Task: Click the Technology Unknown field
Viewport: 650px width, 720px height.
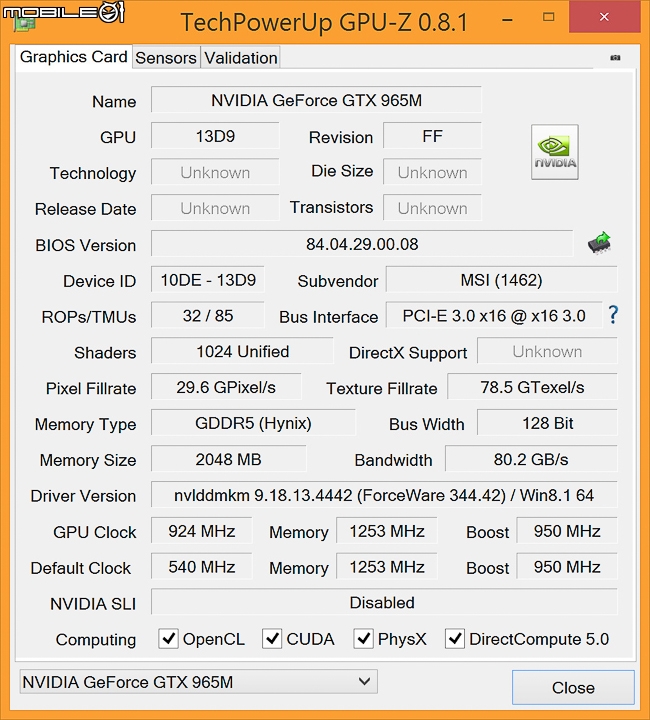Action: click(215, 172)
